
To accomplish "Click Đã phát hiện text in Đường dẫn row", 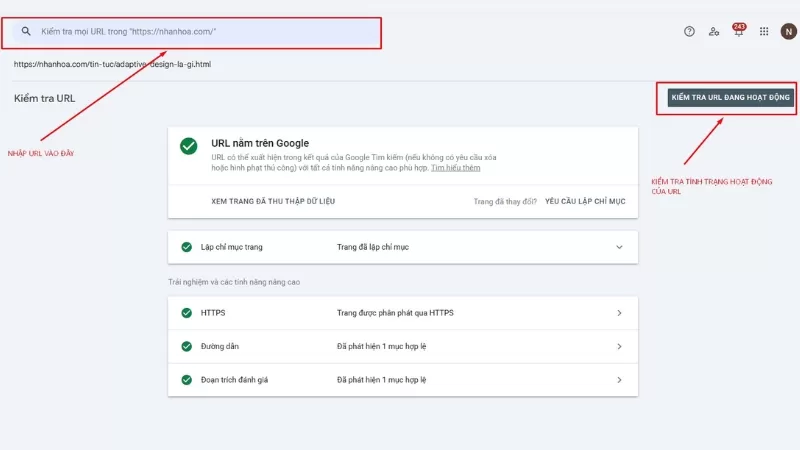I will [381, 347].
